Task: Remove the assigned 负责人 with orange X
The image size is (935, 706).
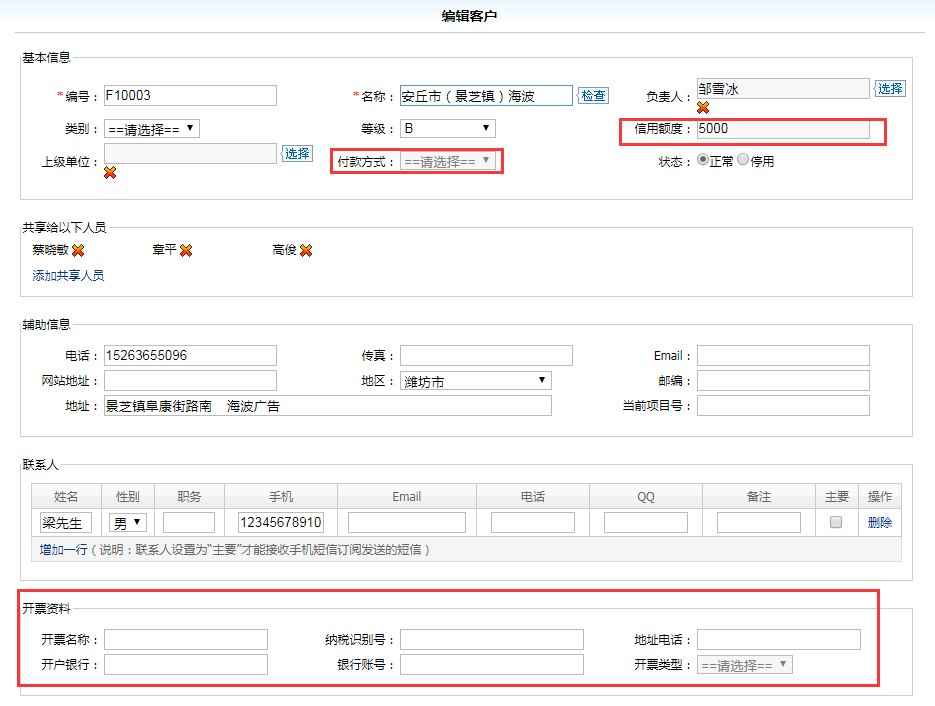Action: point(703,107)
